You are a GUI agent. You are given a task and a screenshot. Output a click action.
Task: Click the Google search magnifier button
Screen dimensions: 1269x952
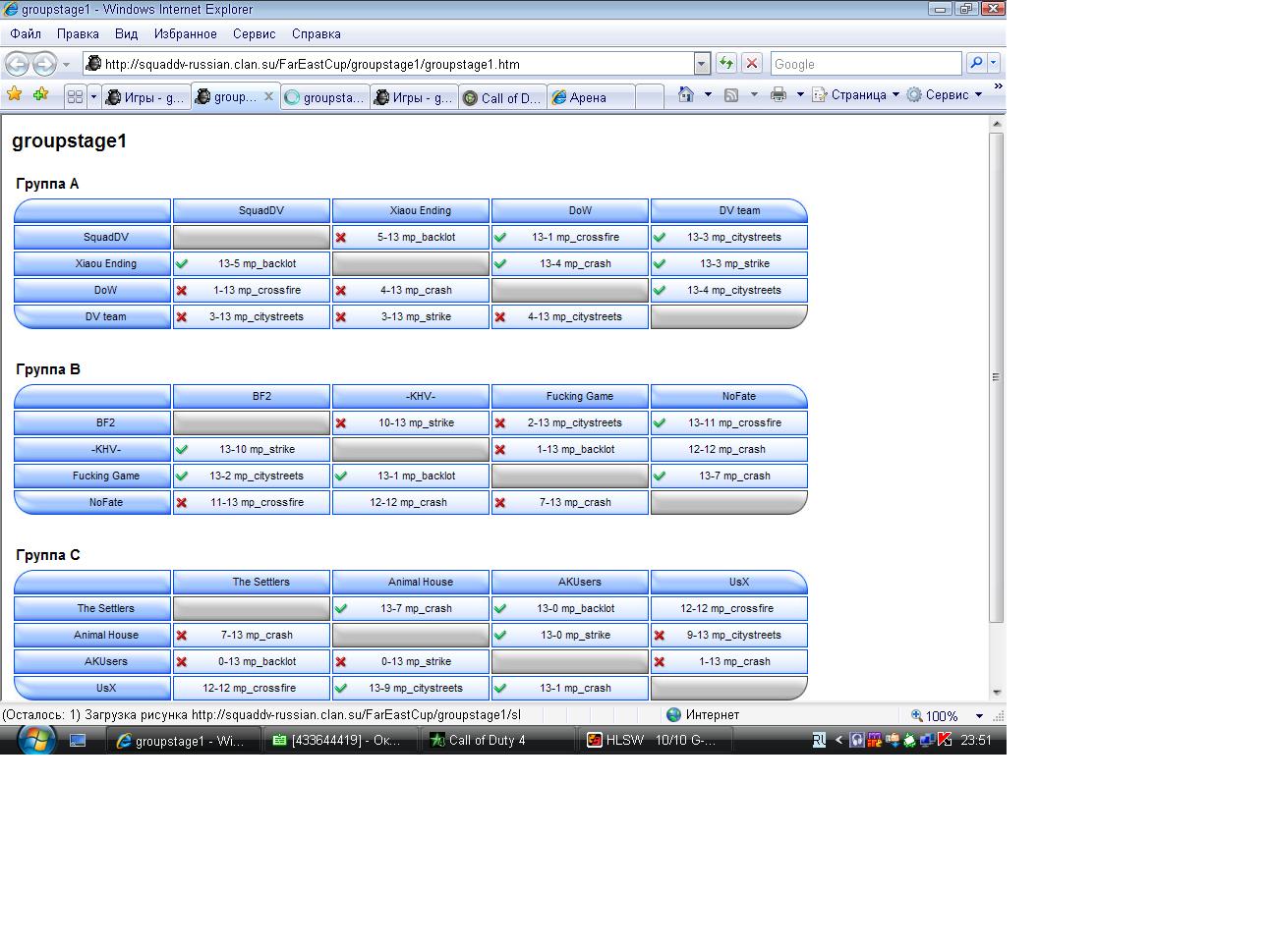click(x=976, y=63)
